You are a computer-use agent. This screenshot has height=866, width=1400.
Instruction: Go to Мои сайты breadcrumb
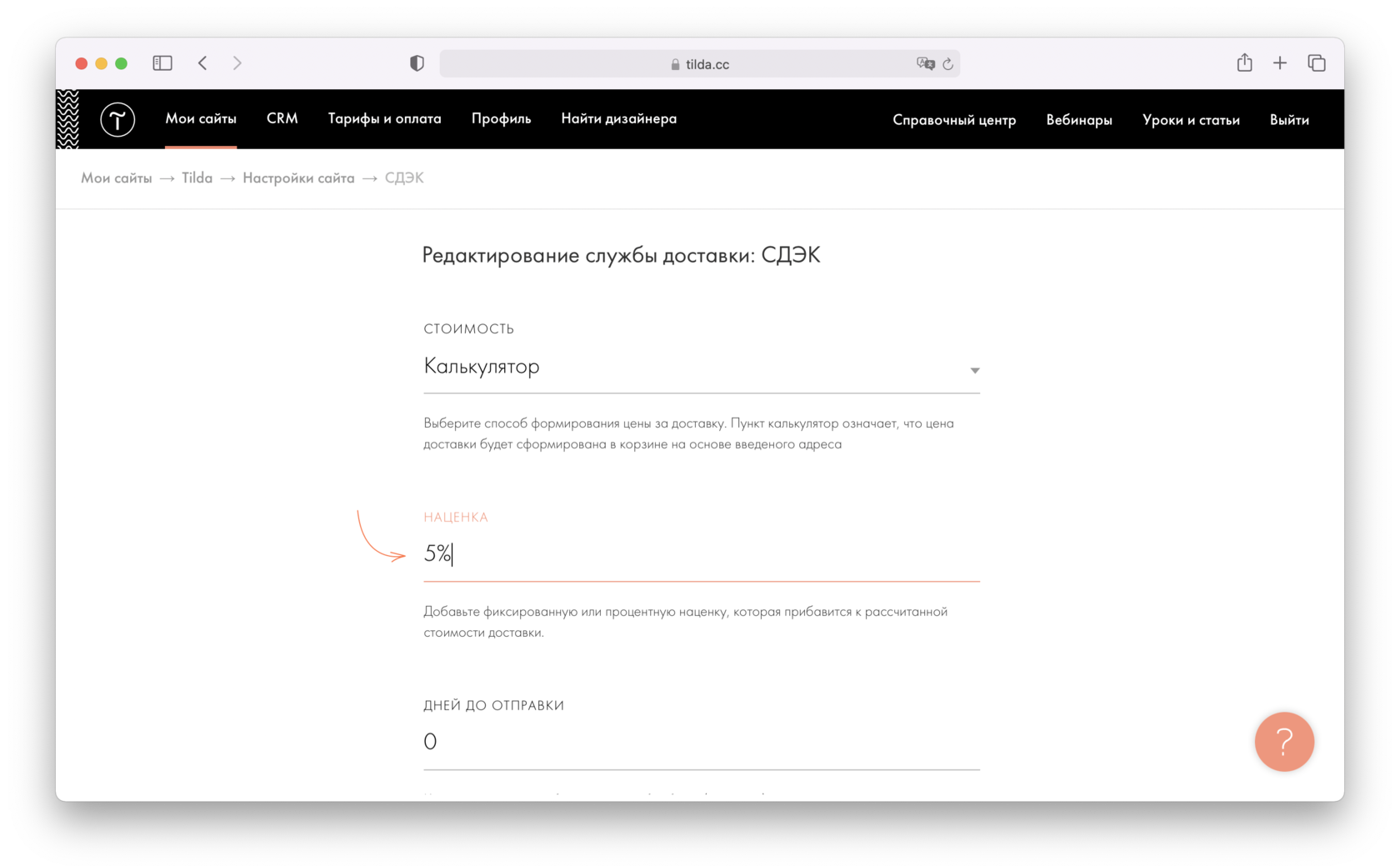pos(117,178)
